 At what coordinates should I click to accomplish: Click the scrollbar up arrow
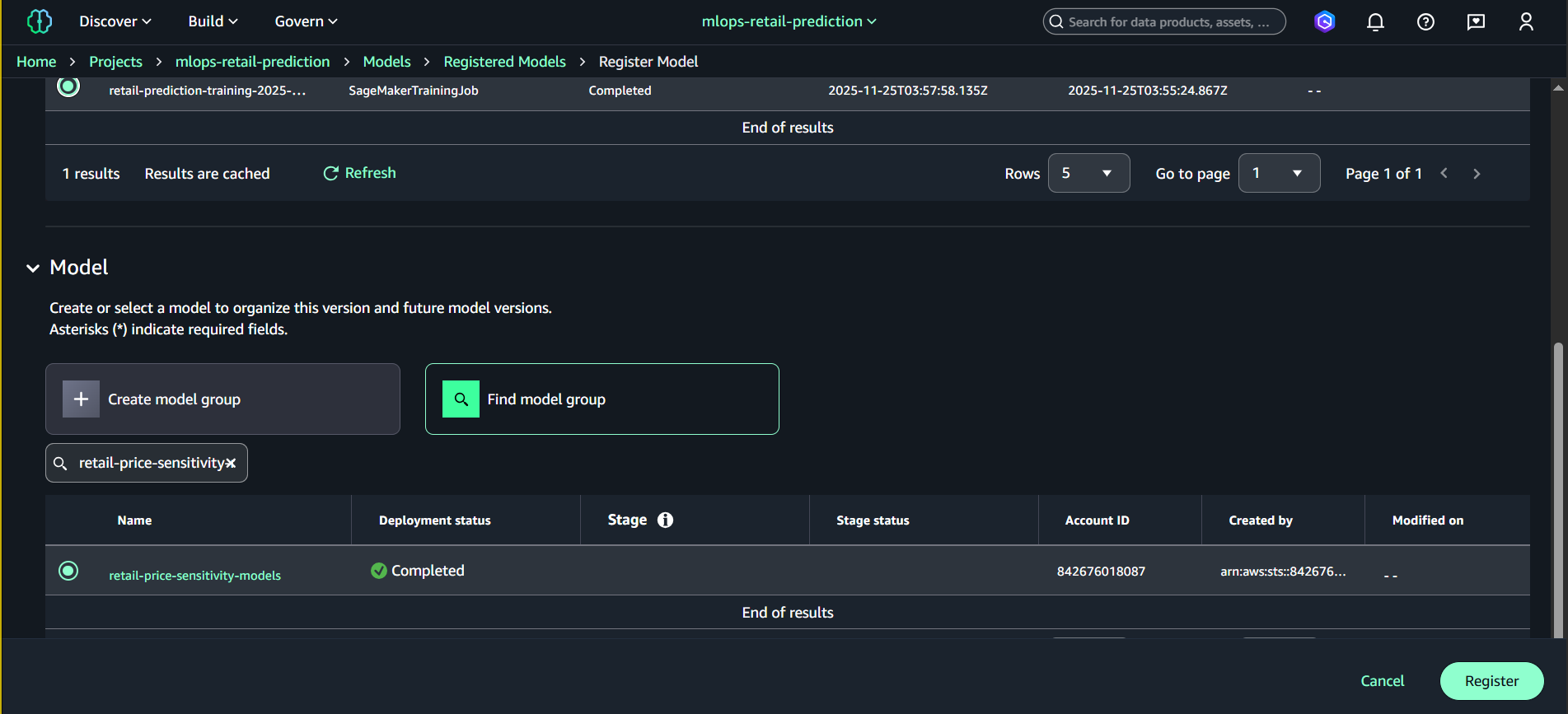click(x=1557, y=87)
